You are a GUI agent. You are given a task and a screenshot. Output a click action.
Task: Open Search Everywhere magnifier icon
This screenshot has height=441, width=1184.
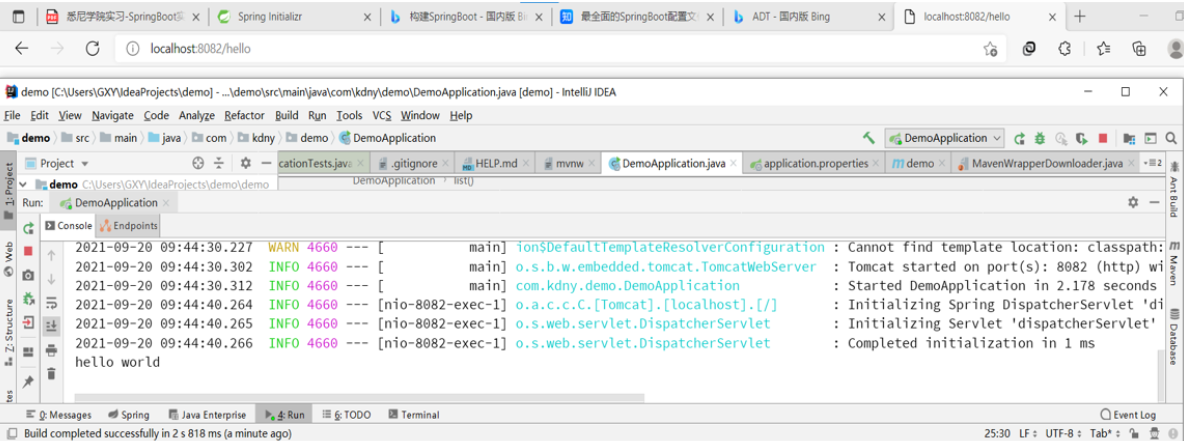(x=1171, y=138)
